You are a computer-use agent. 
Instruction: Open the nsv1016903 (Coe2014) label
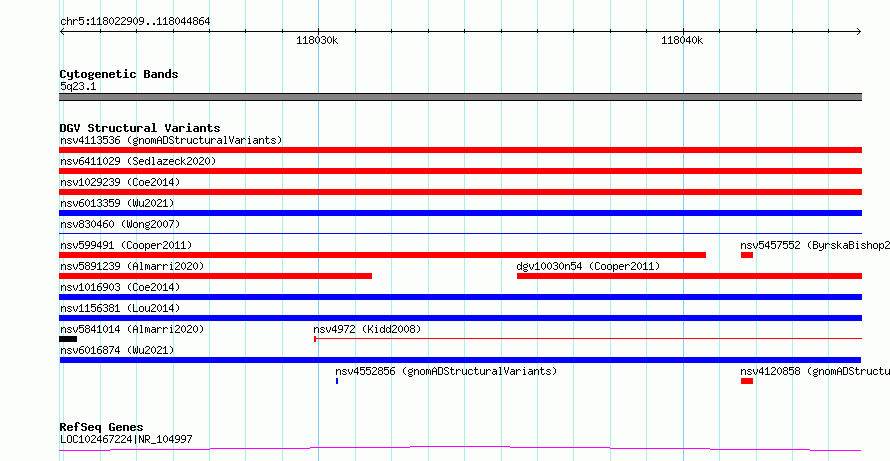pos(120,287)
